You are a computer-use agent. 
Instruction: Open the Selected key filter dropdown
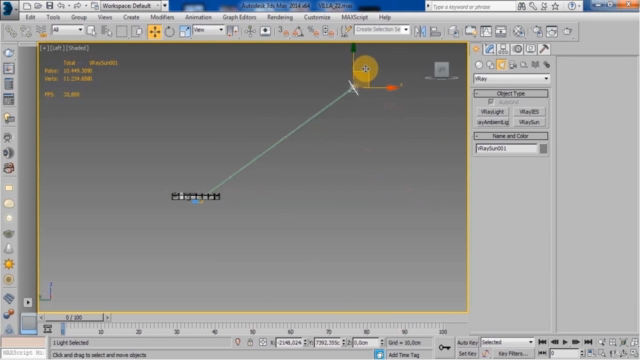click(x=507, y=342)
